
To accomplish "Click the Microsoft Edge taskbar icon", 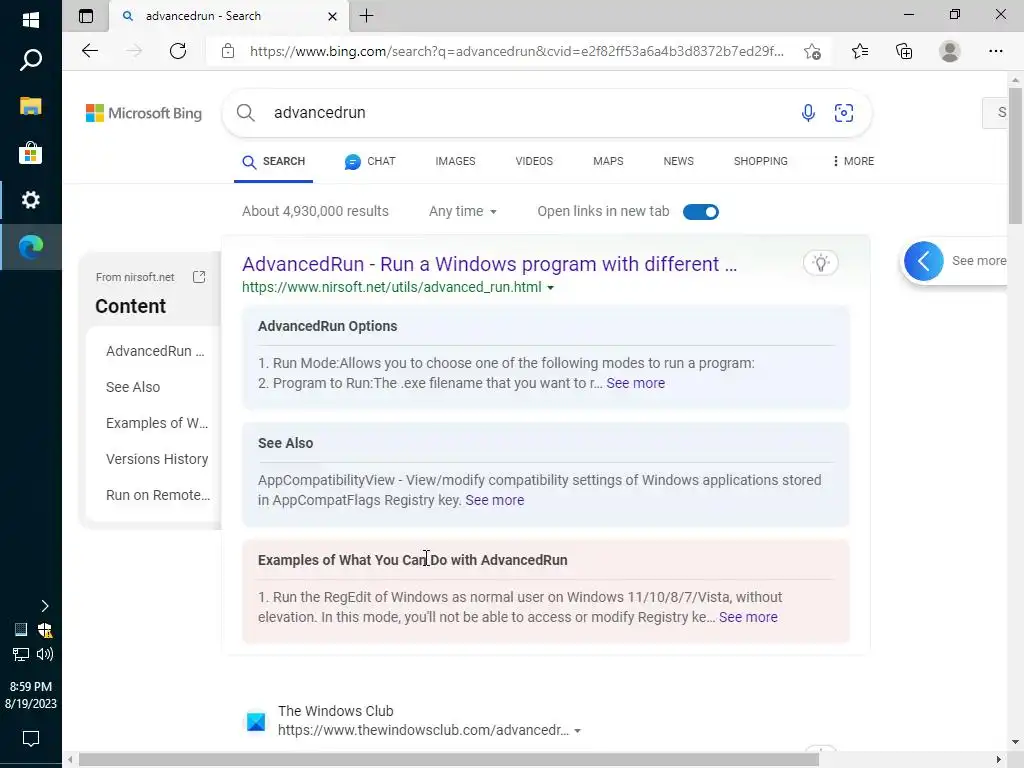I will [31, 247].
